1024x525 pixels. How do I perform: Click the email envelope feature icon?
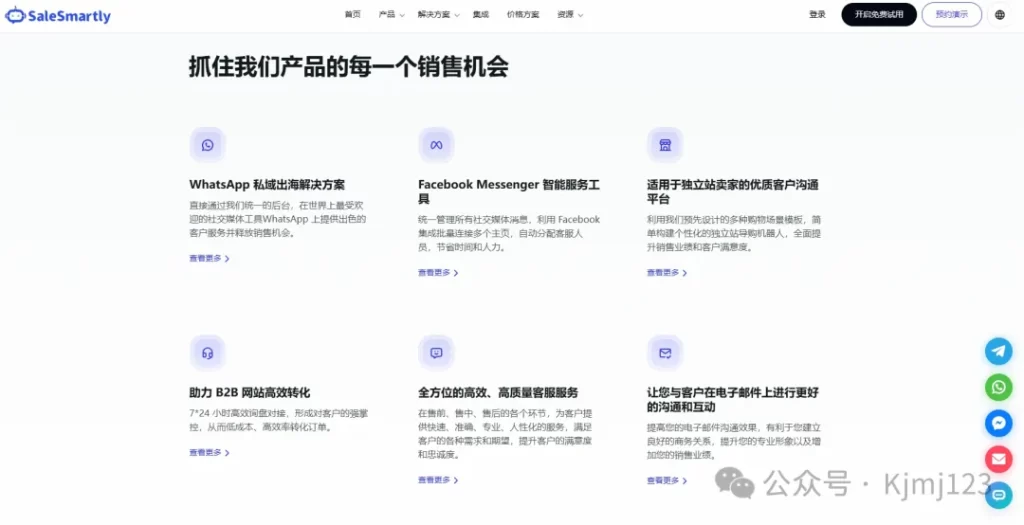tap(665, 353)
